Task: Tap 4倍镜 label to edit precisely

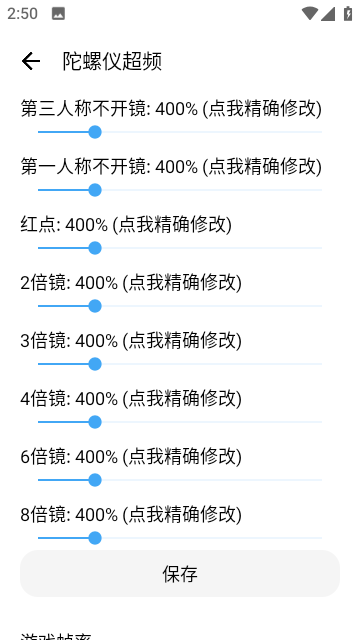Action: pos(131,399)
